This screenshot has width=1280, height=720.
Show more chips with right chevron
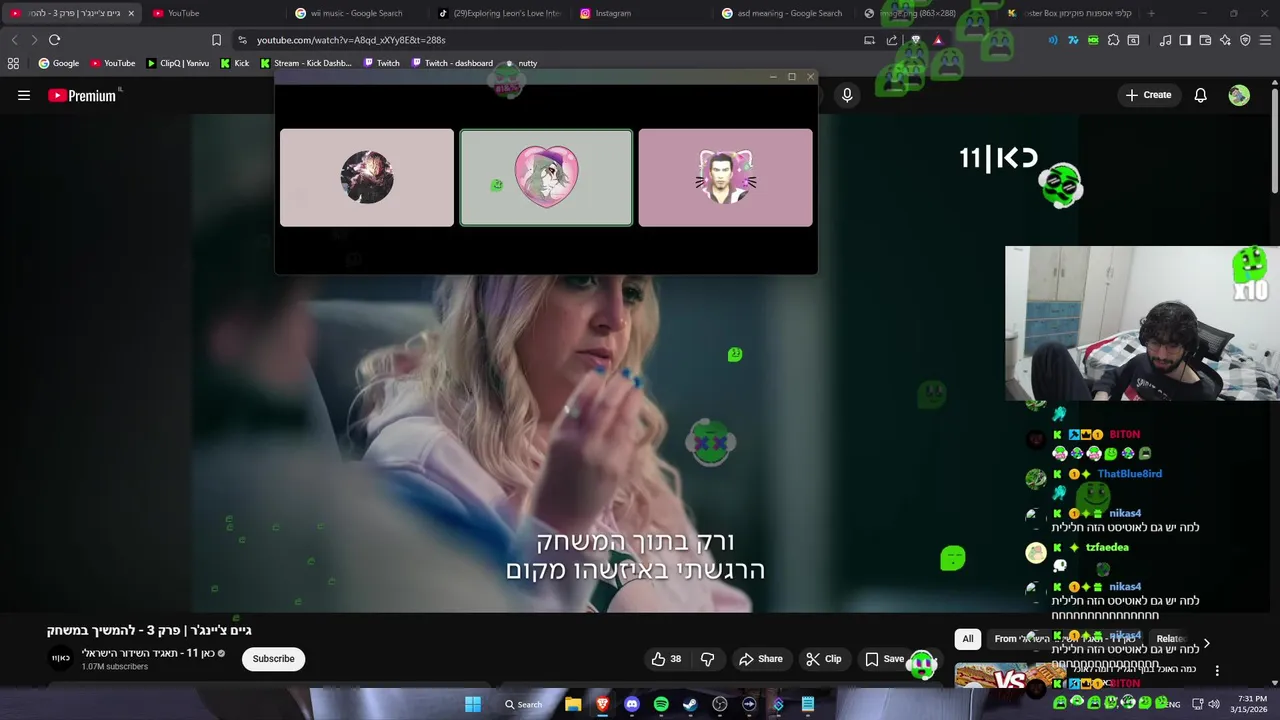[x=1206, y=643]
